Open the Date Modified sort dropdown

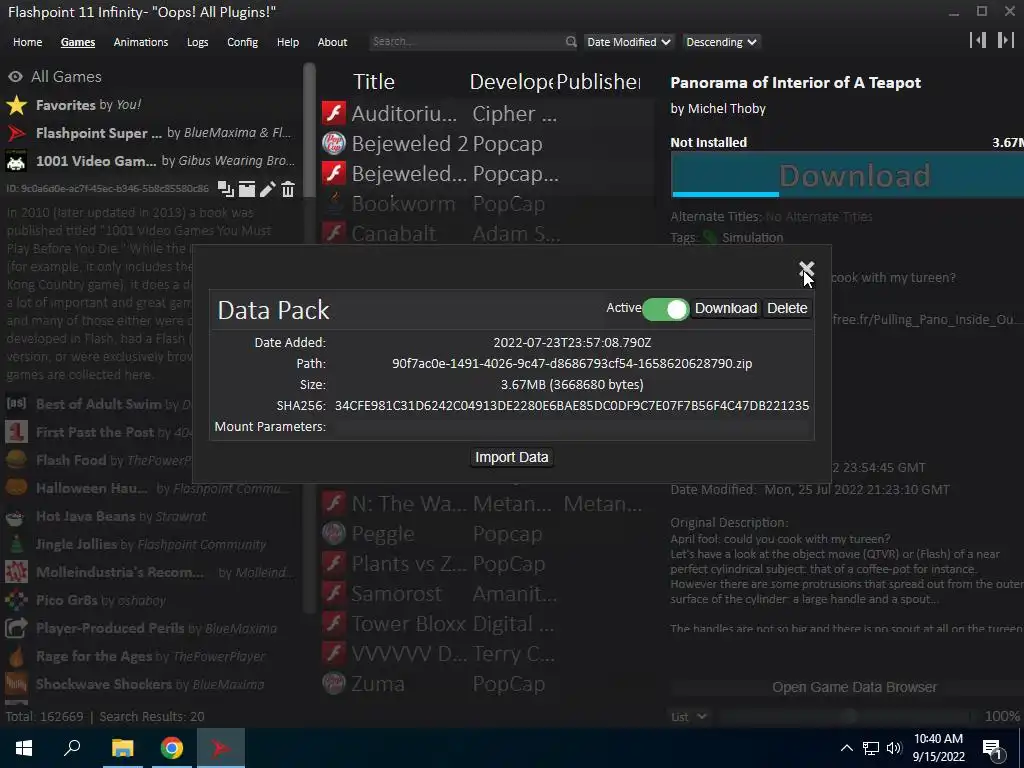click(x=628, y=42)
